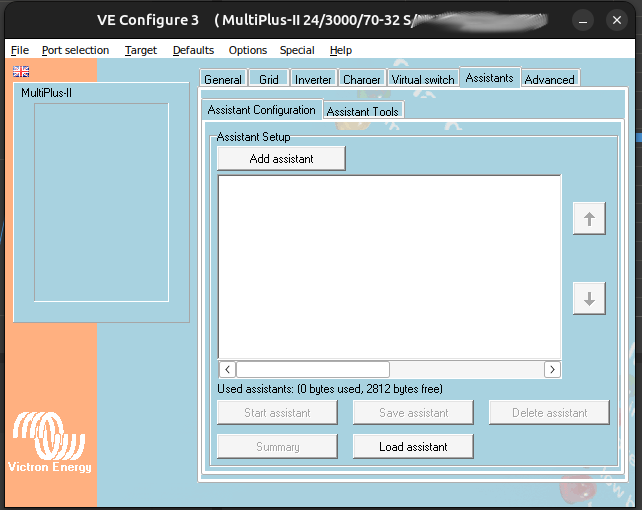The height and width of the screenshot is (510, 642).
Task: Click the scrollbar left arrow
Action: point(227,370)
